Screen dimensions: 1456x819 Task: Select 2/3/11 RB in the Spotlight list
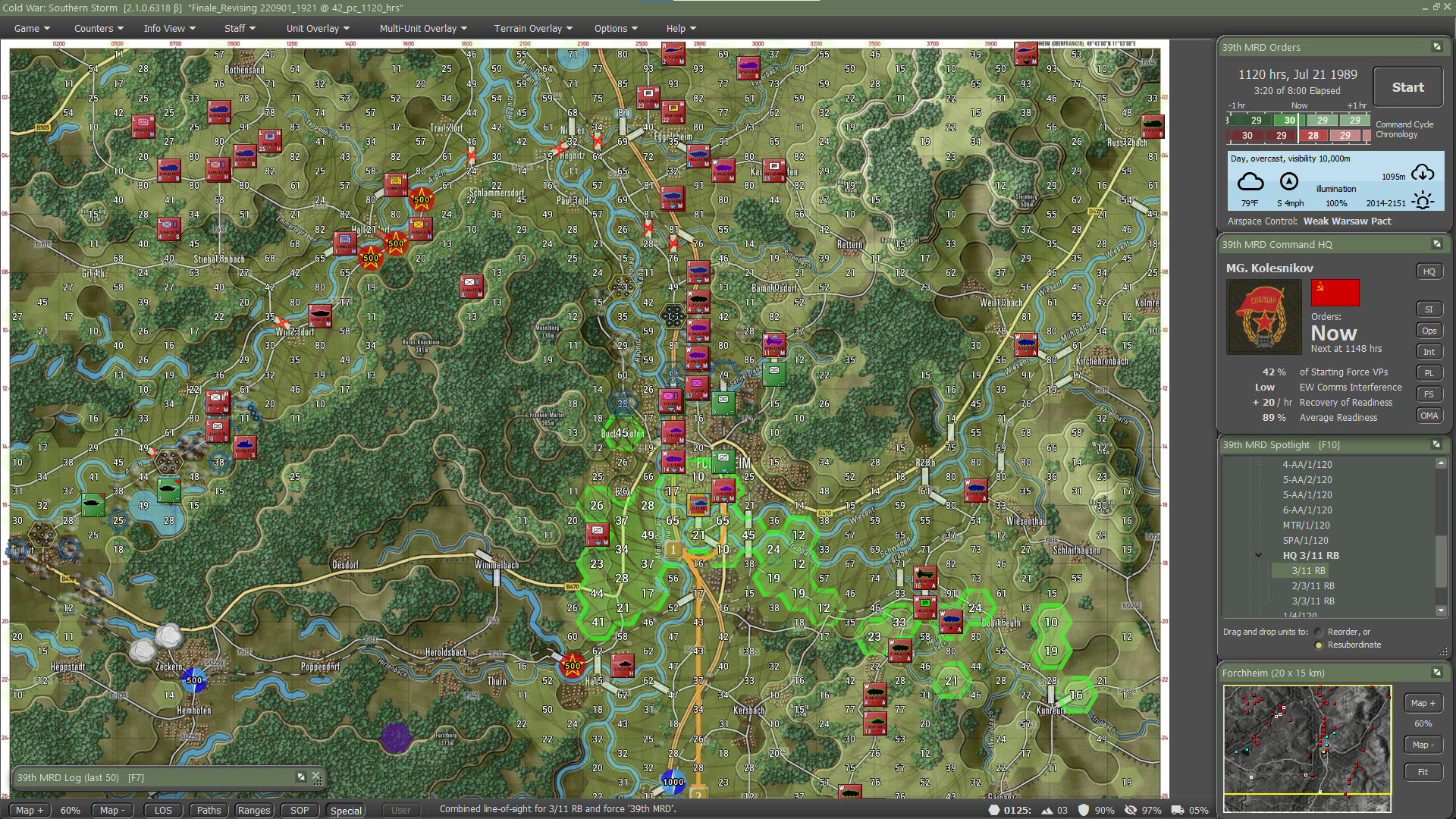tap(1313, 585)
